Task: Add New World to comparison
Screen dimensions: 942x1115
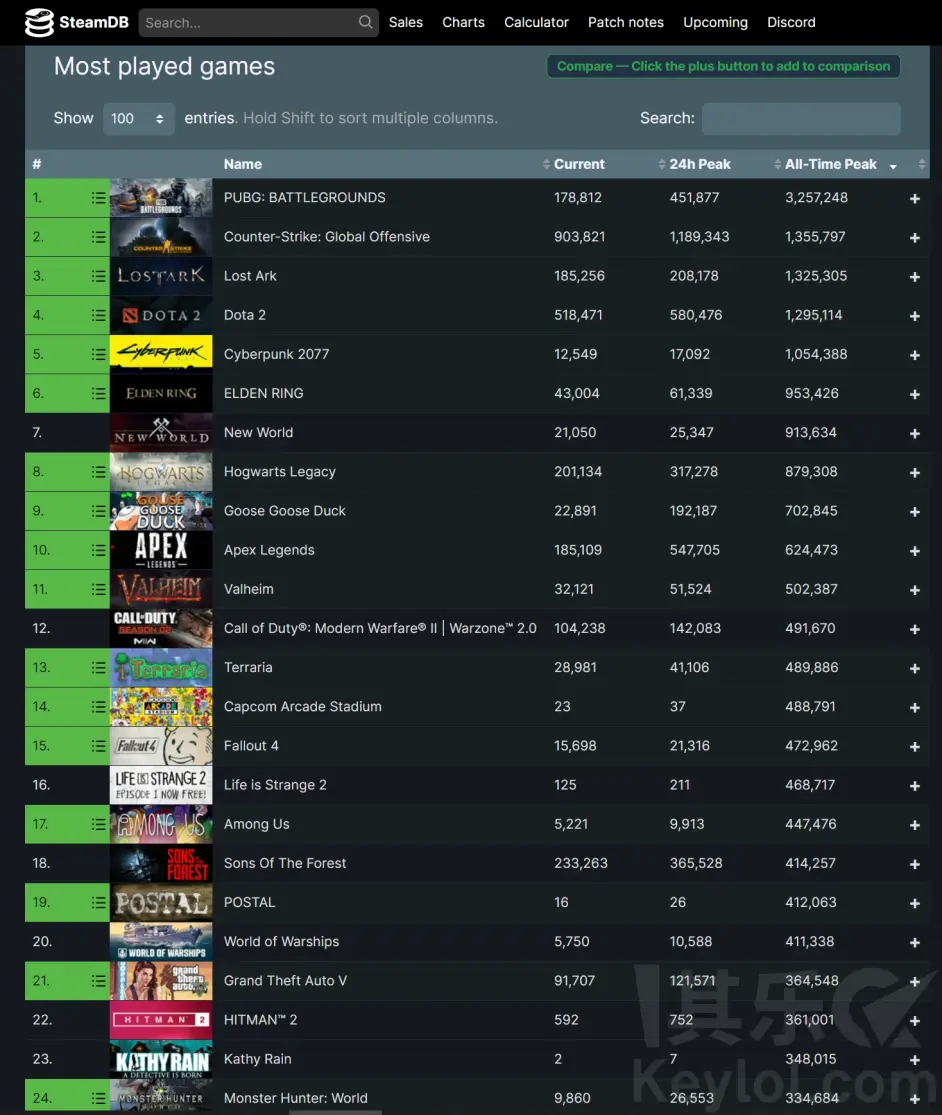Action: [914, 433]
